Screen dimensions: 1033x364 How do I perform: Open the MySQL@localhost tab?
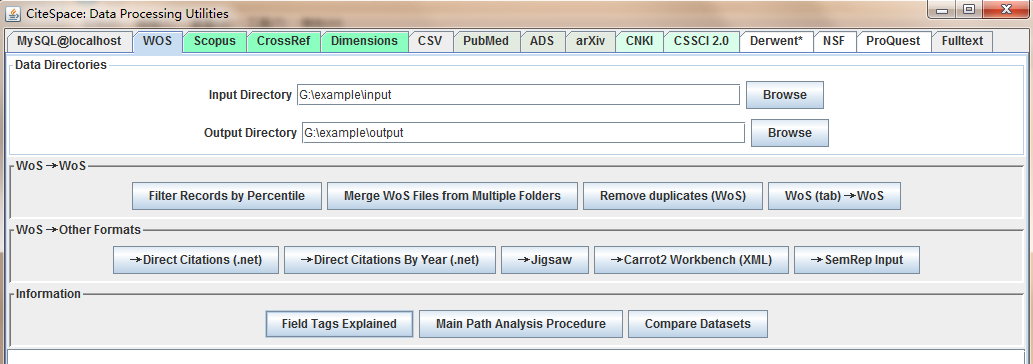coord(69,41)
